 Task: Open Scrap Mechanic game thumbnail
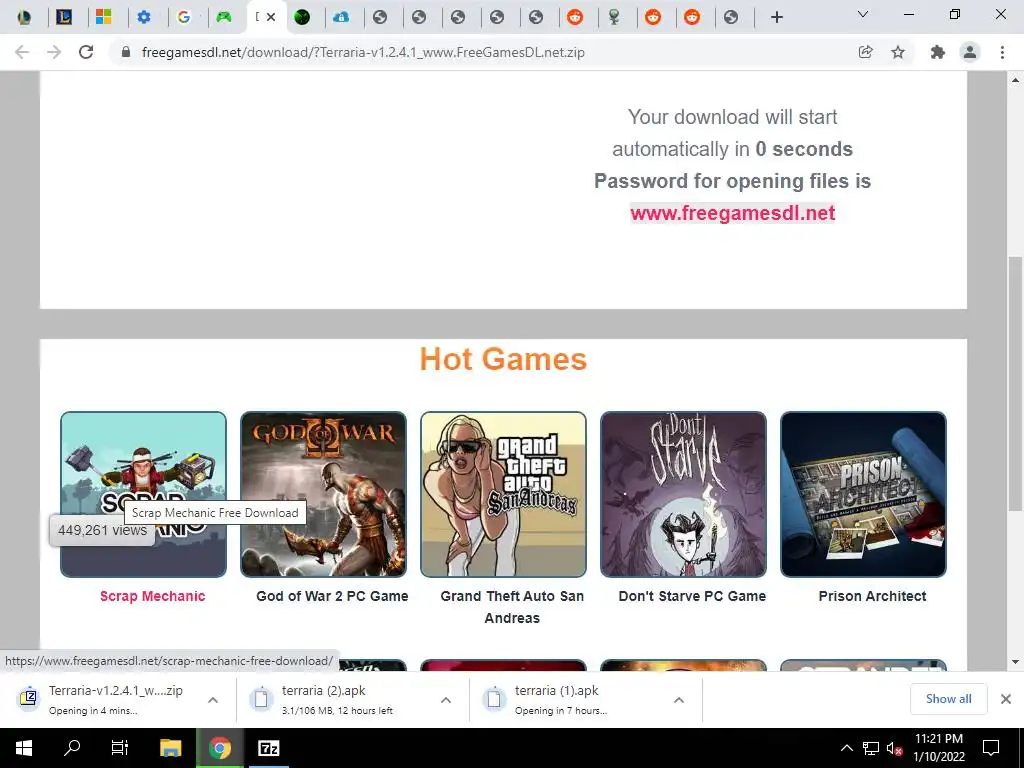coord(144,494)
